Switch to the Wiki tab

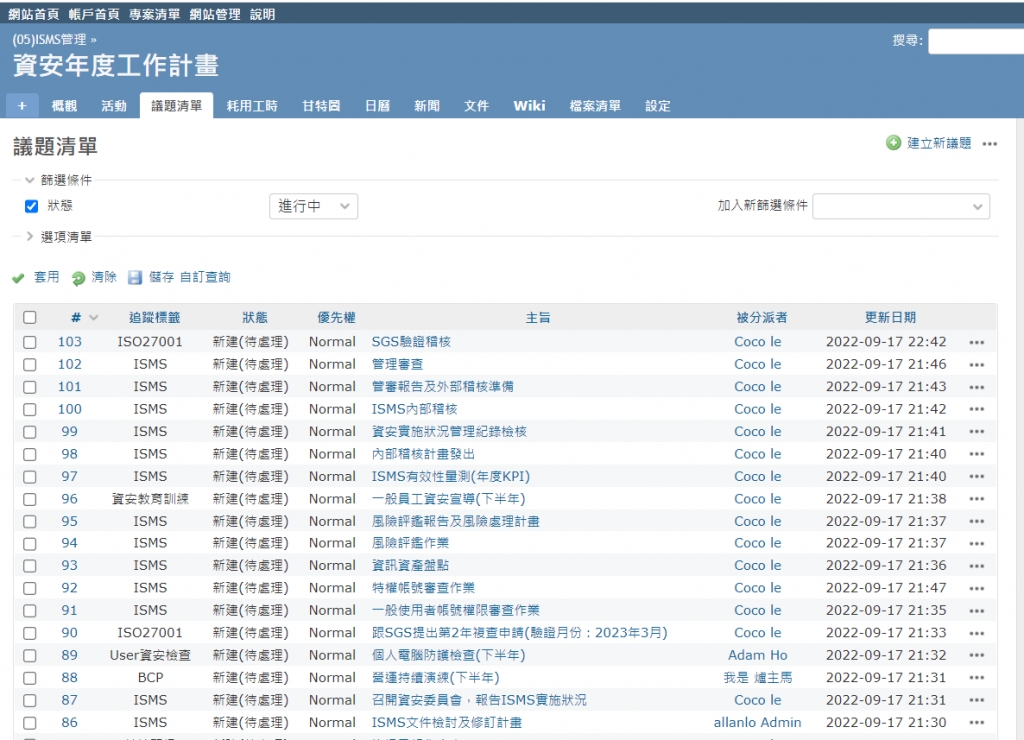[x=529, y=106]
